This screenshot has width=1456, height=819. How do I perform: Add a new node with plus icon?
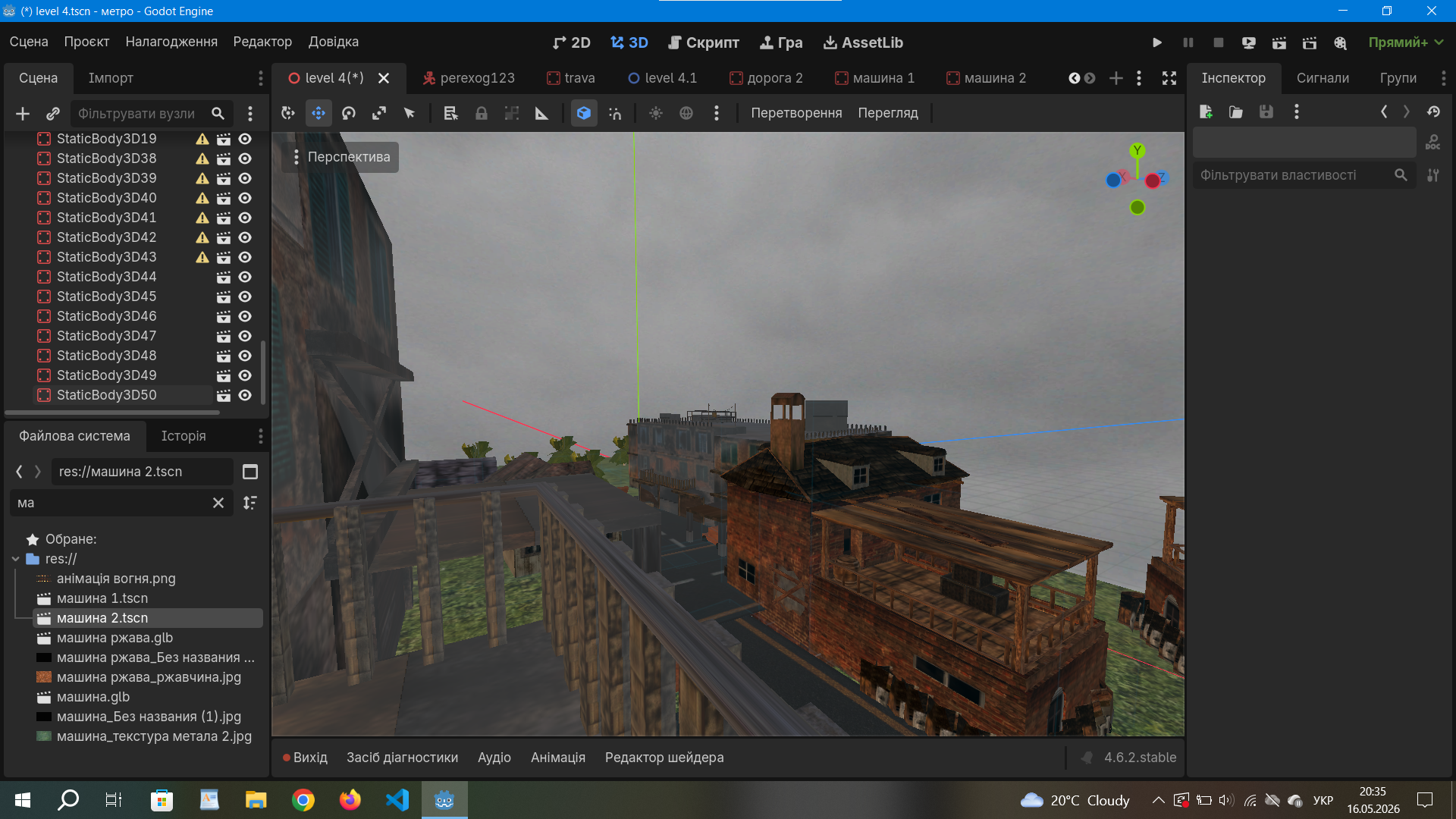(23, 114)
